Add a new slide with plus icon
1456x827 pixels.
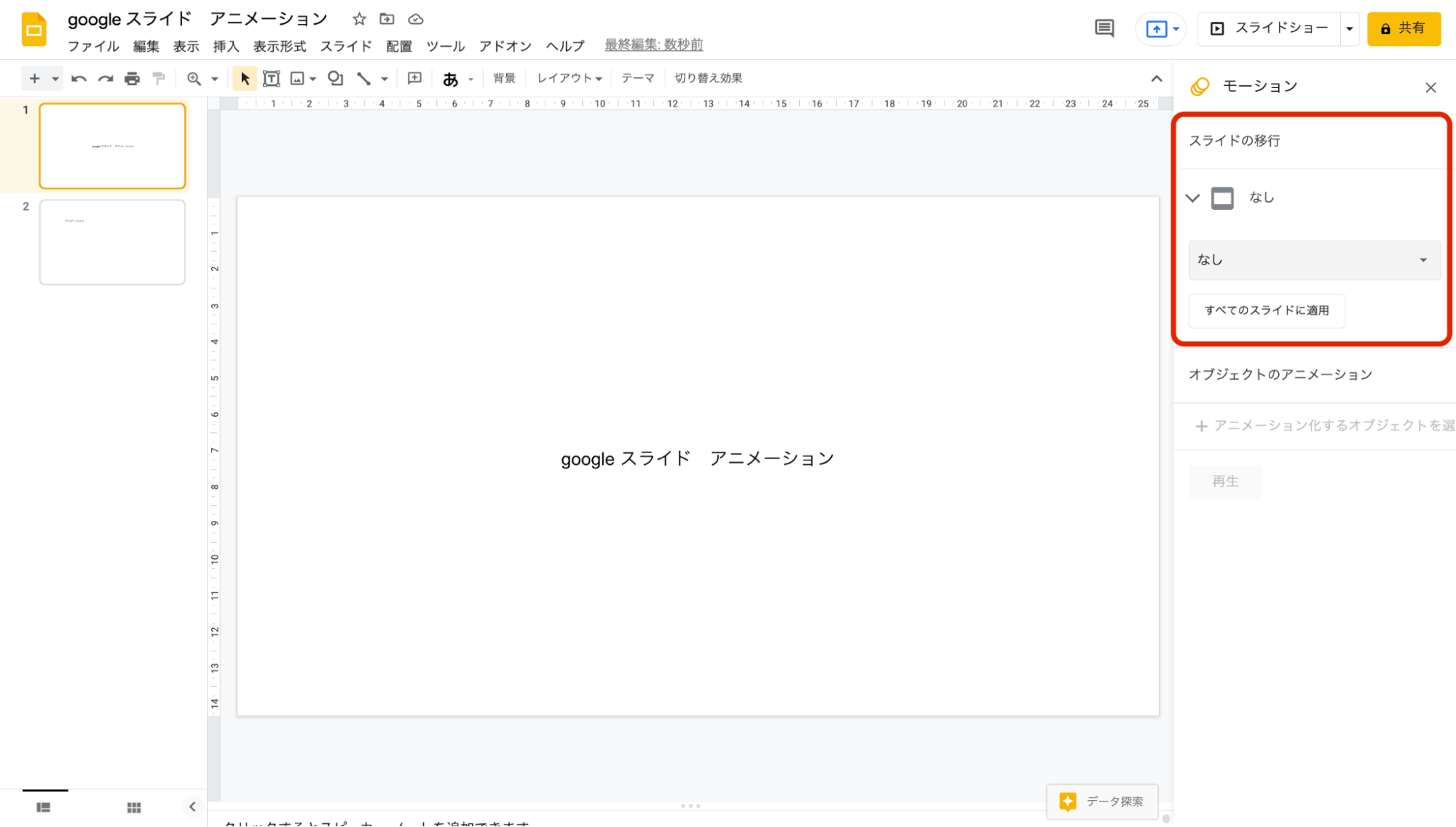34,78
